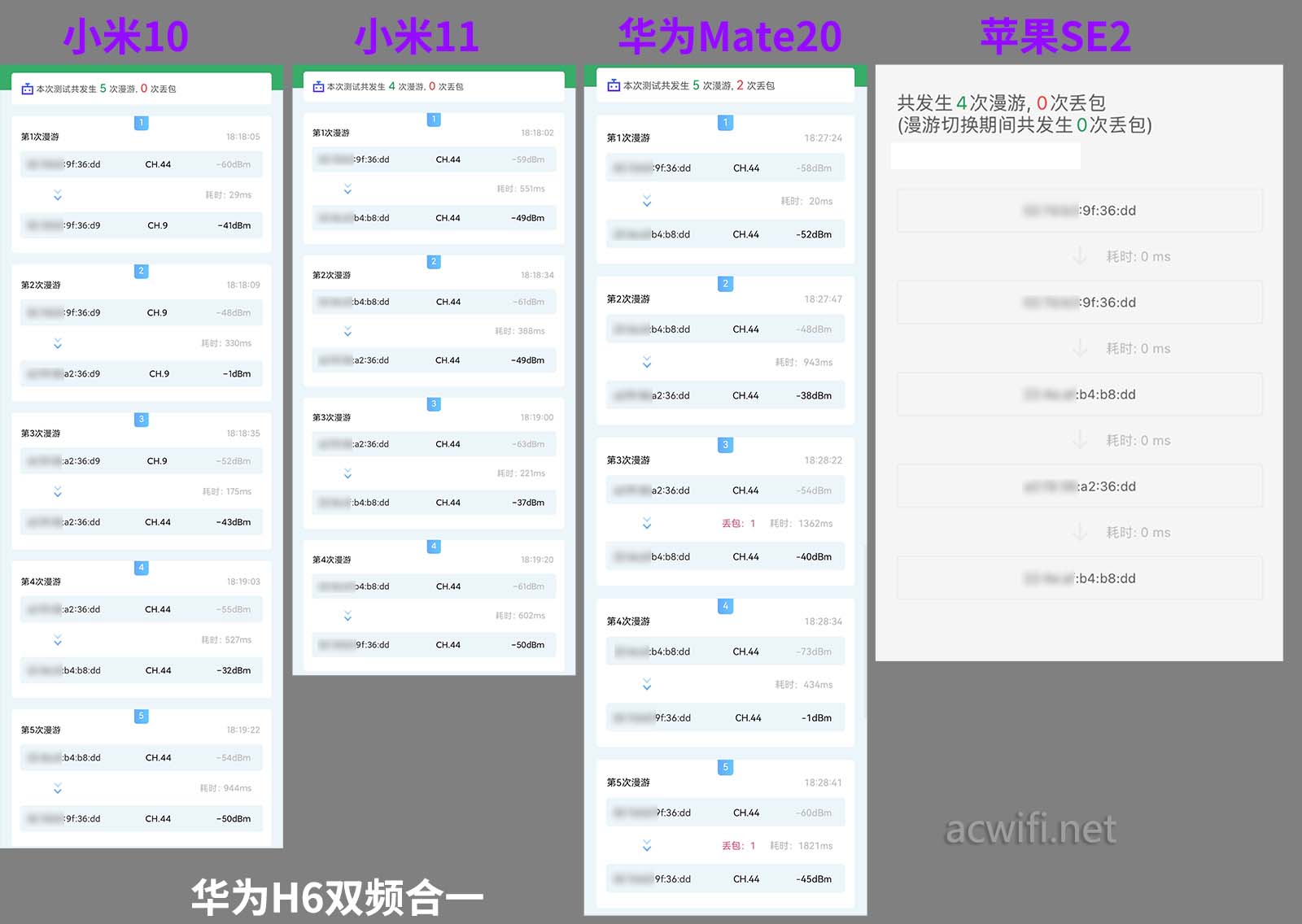
Task: Select the 18:19:03 timestamp
Action: point(243,582)
